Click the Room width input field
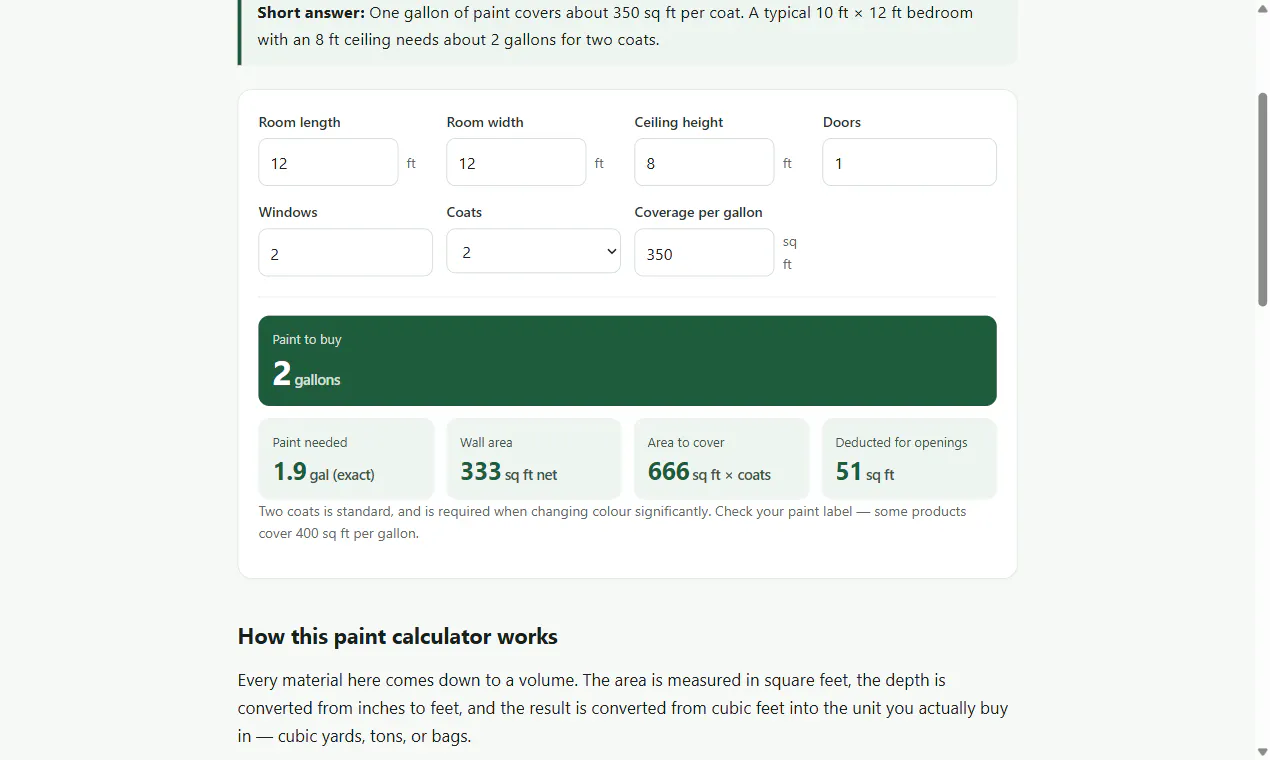 (x=516, y=162)
